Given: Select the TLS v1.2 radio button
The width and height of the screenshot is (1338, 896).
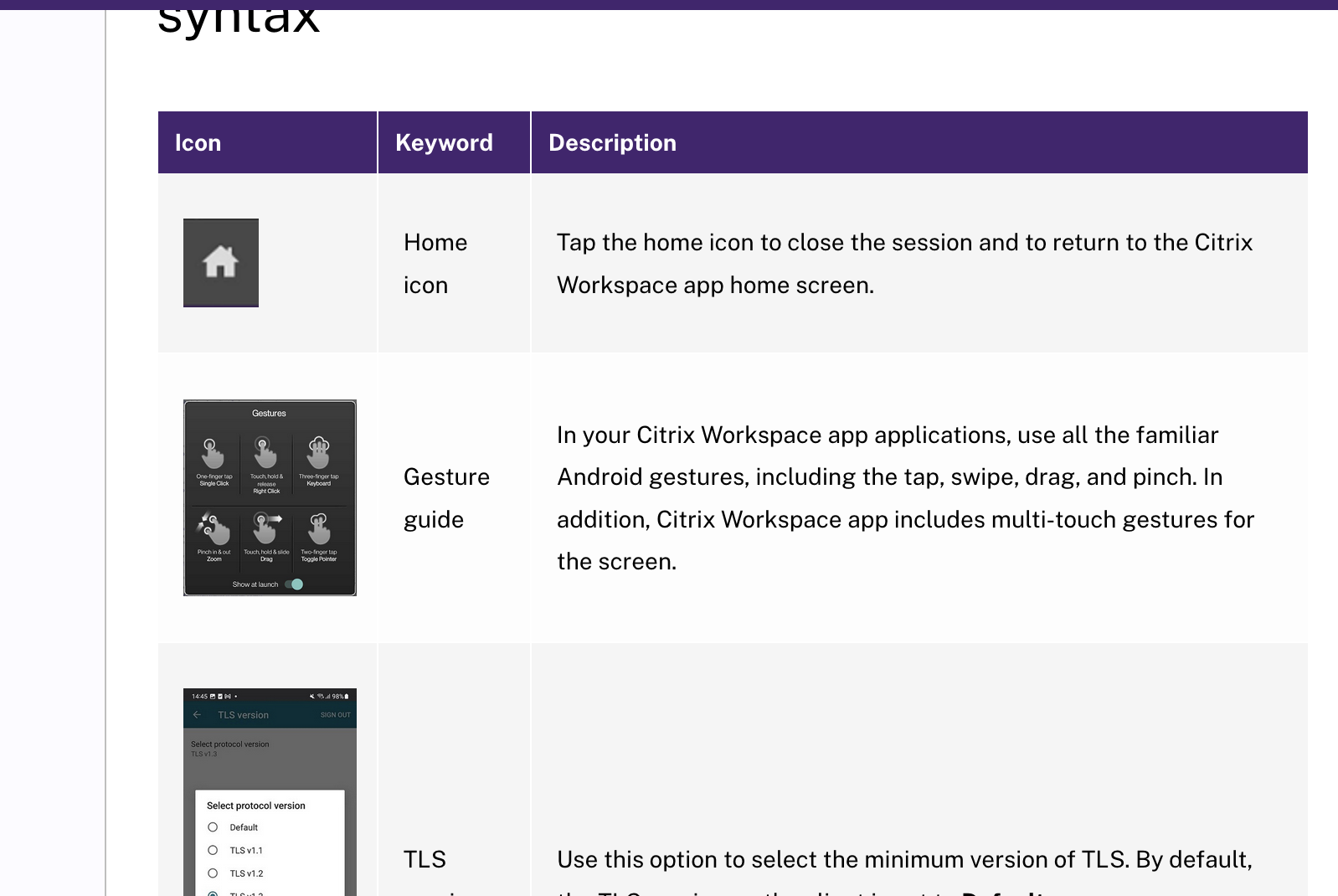Looking at the screenshot, I should [213, 873].
